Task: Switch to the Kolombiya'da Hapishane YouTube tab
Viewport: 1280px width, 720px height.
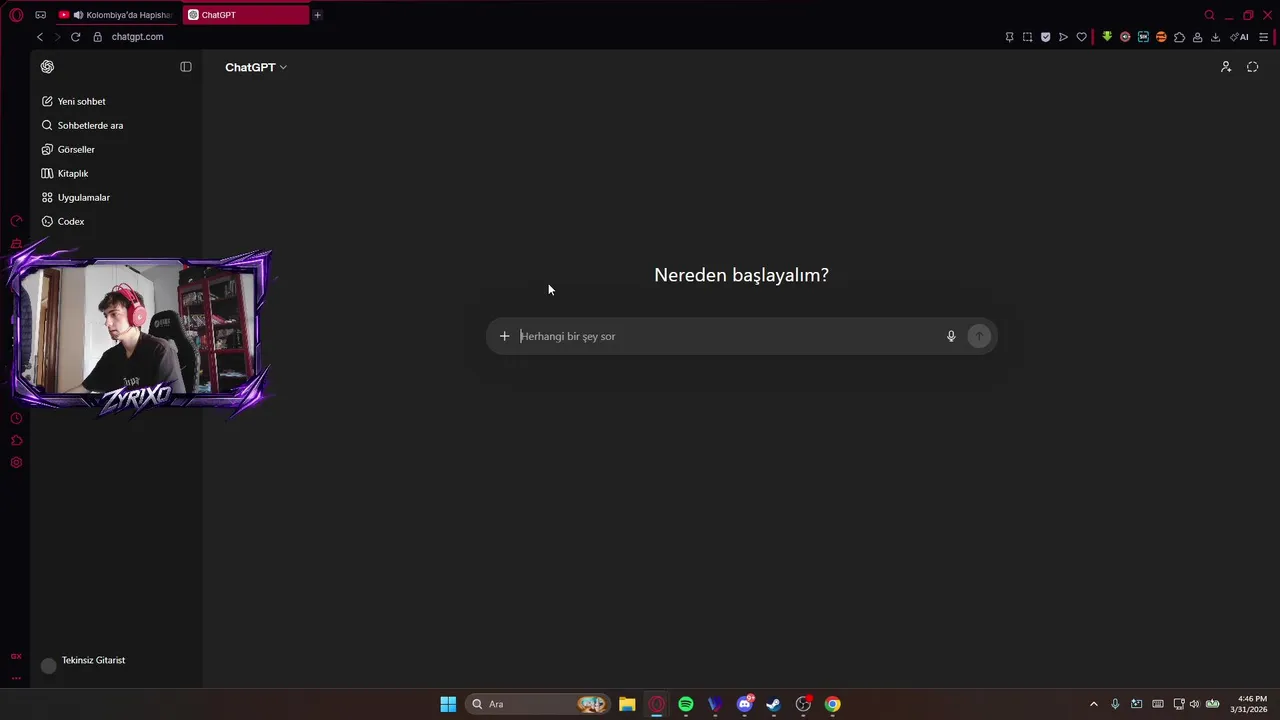Action: coord(115,15)
